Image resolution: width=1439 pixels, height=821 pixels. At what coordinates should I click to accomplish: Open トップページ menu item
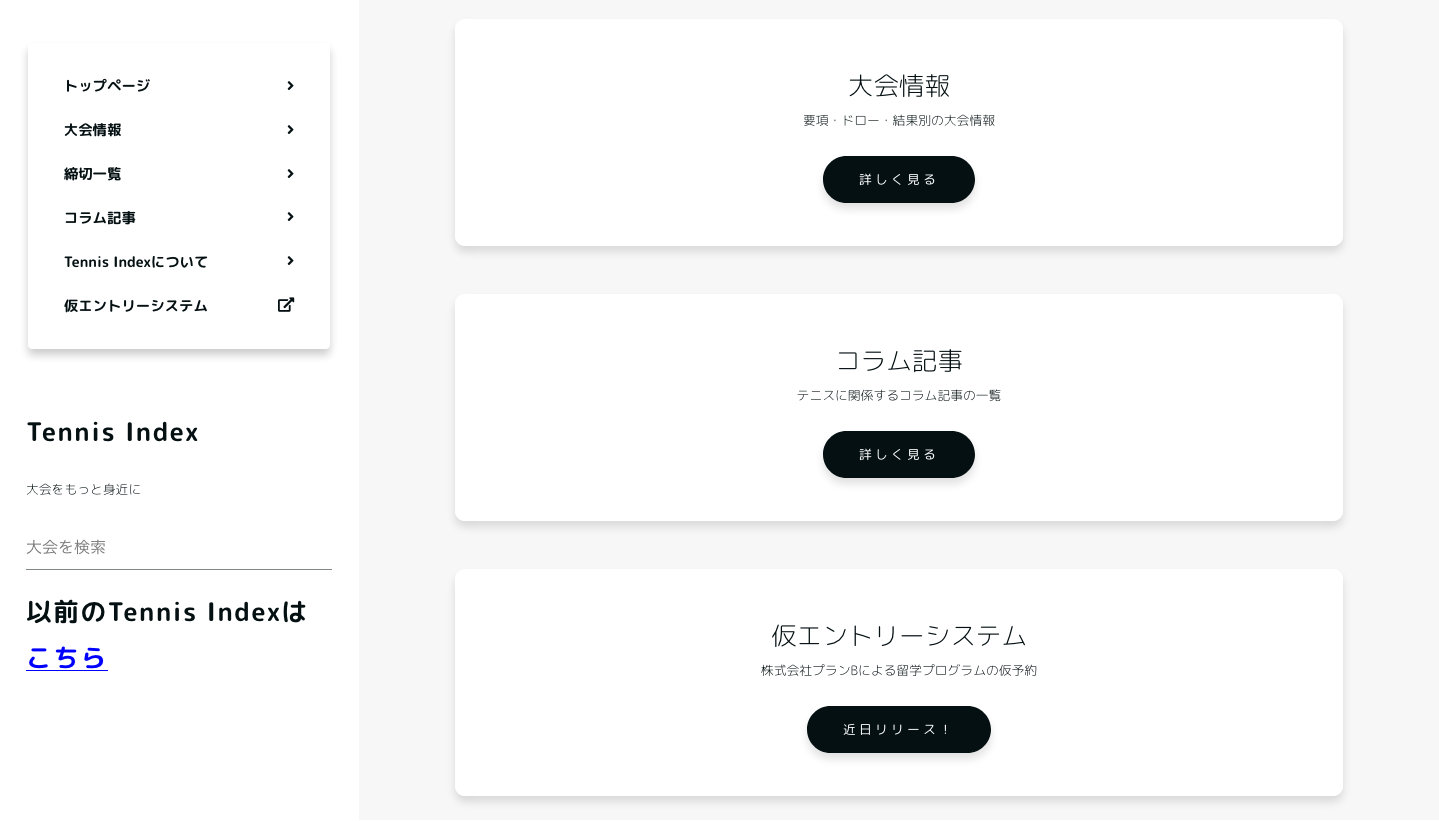pos(107,86)
